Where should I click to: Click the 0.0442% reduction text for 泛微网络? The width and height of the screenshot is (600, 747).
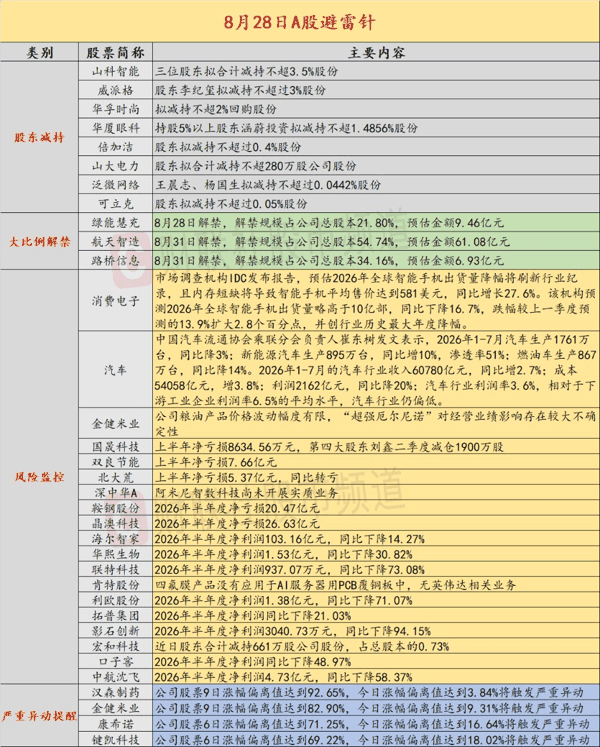(x=268, y=185)
